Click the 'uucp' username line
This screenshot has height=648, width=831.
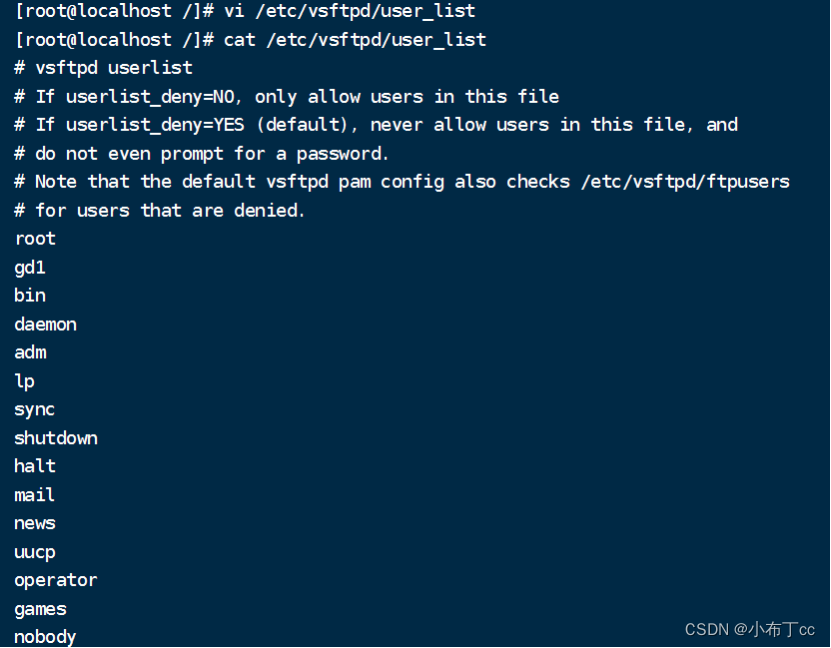(35, 552)
